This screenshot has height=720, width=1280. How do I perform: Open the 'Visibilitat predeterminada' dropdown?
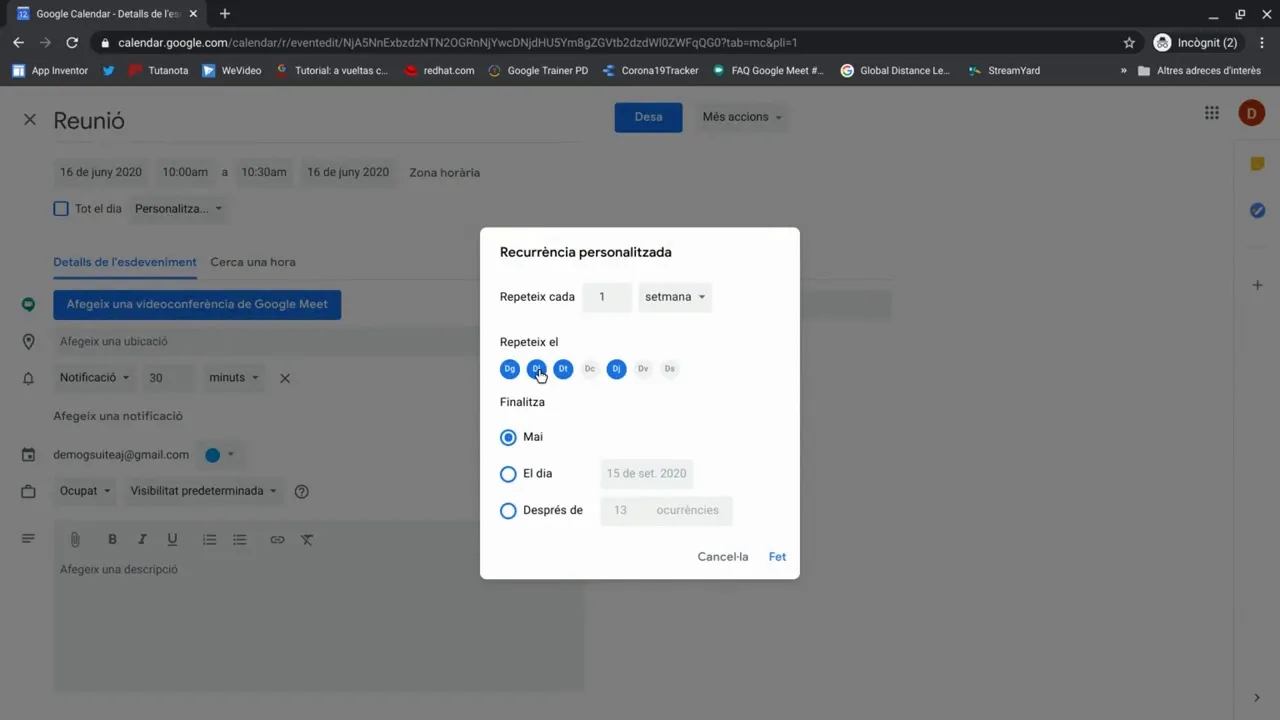(x=204, y=491)
